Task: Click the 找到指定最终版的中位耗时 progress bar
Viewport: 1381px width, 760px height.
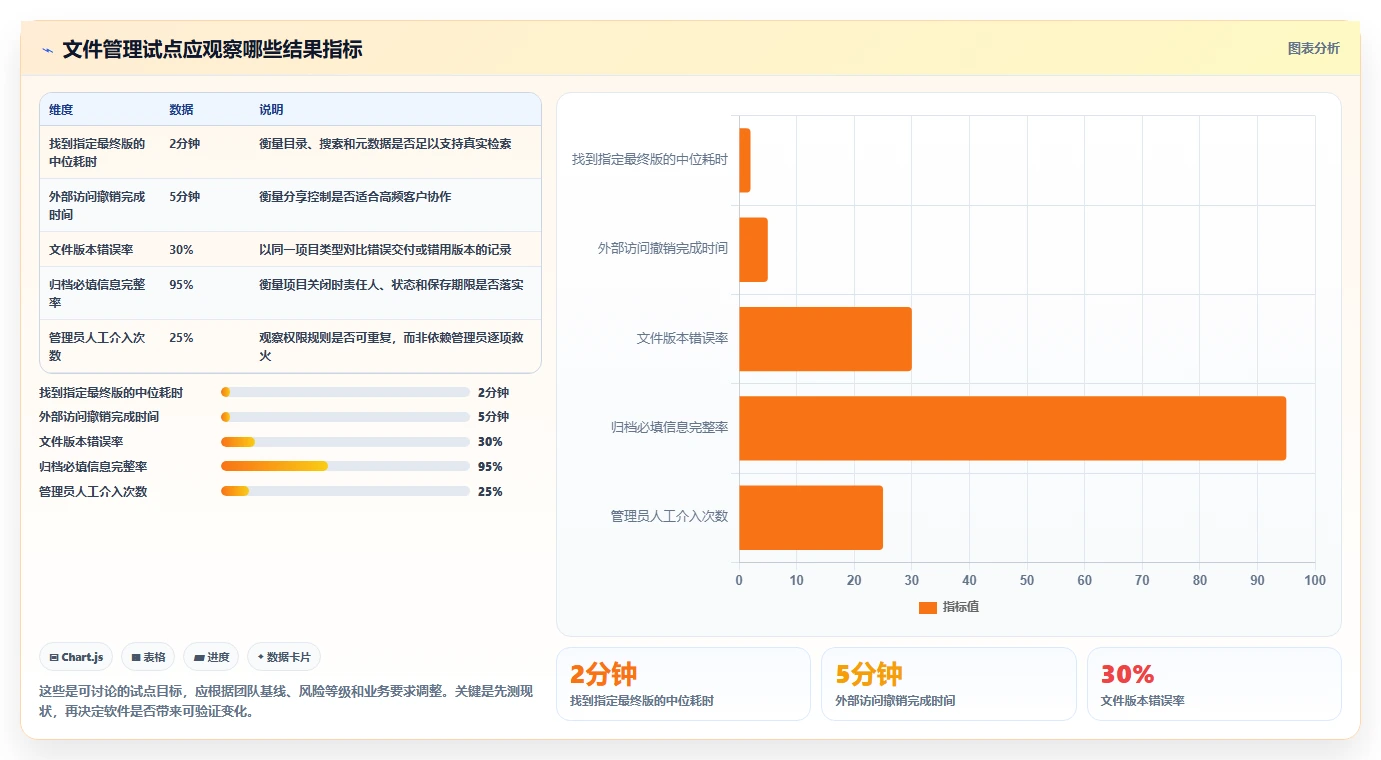Action: [345, 392]
